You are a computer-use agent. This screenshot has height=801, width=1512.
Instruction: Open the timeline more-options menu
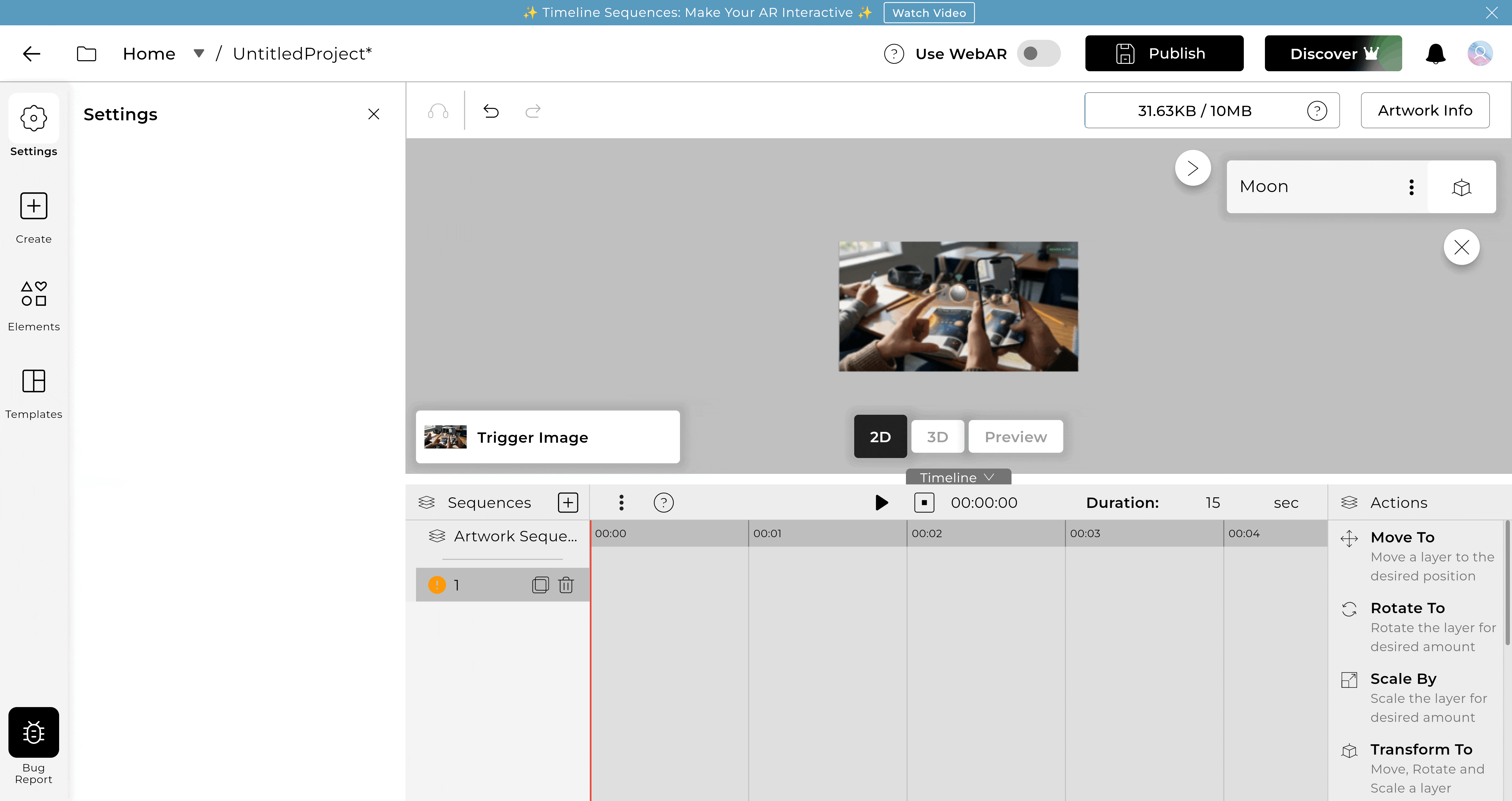pyautogui.click(x=621, y=502)
